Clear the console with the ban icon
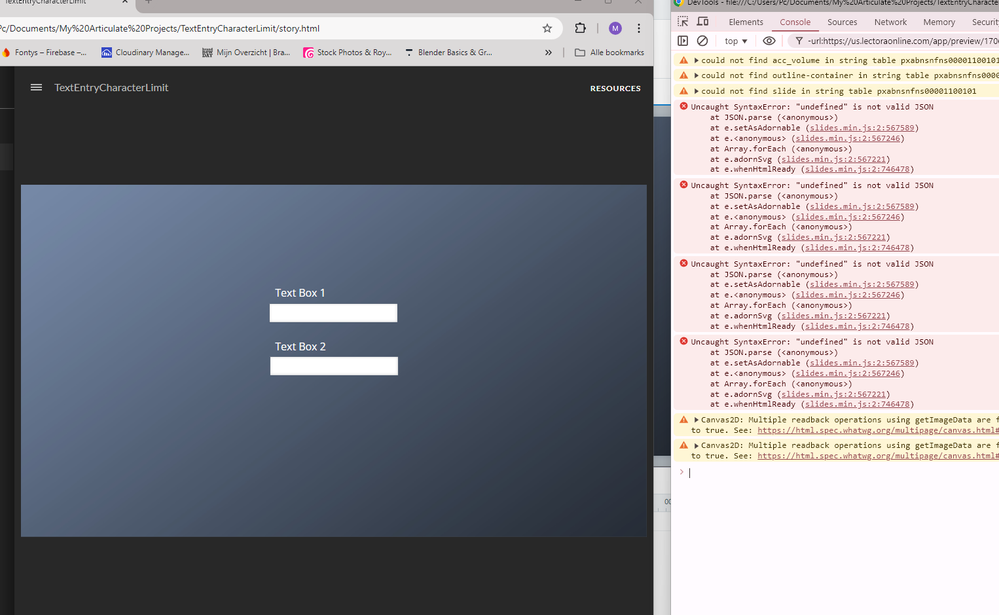The image size is (999, 615). tap(702, 41)
